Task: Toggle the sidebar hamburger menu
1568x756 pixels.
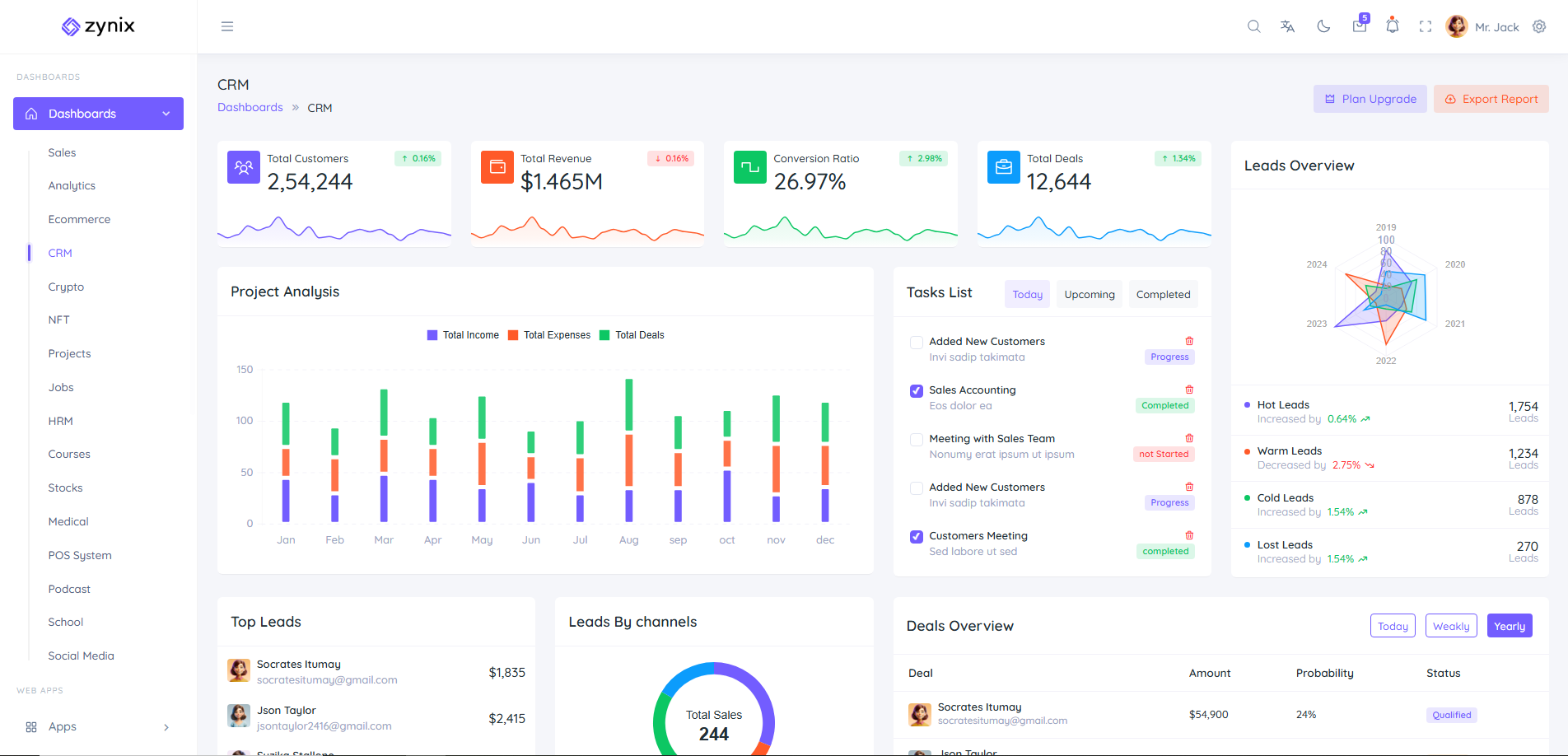Action: 227,26
